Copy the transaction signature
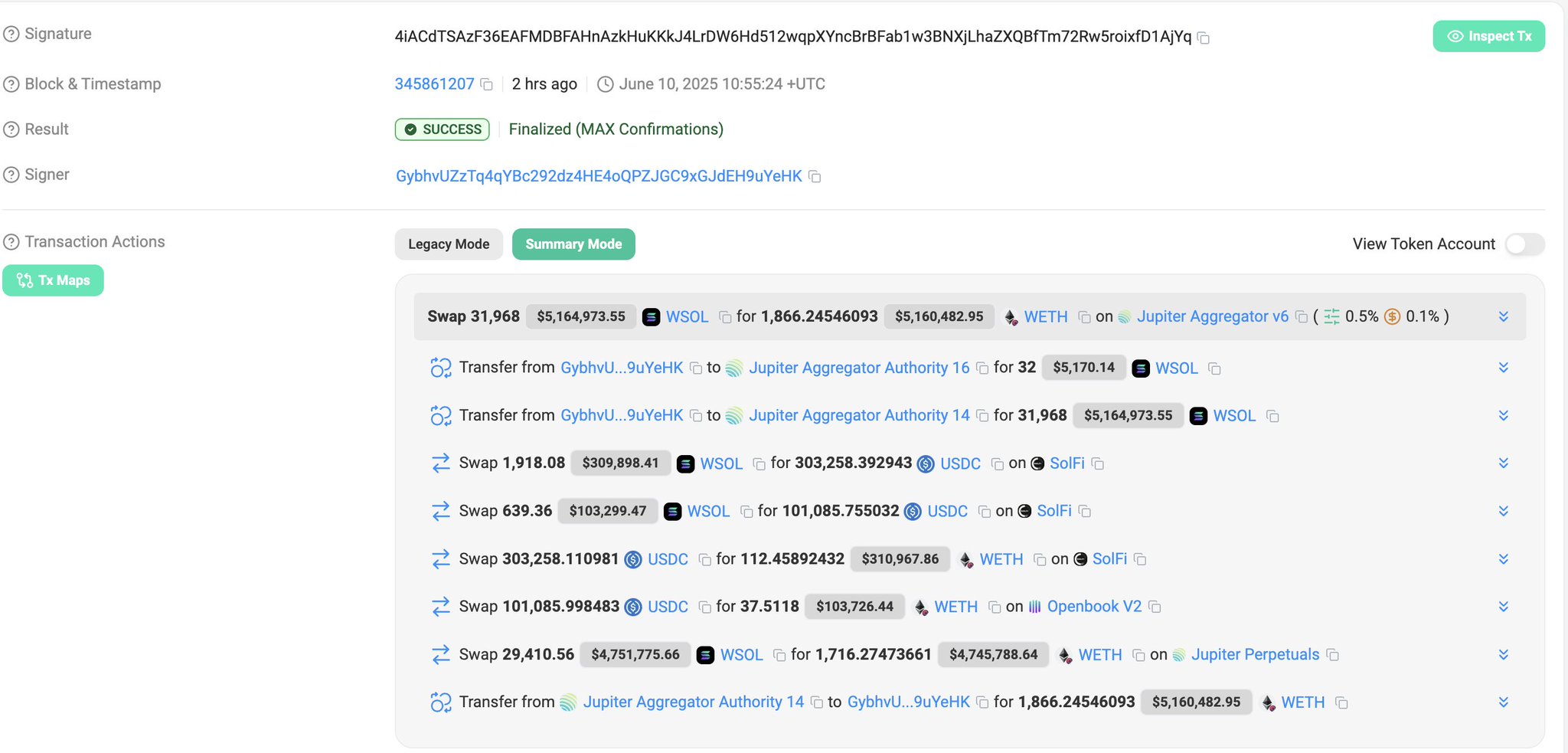 coord(1204,38)
